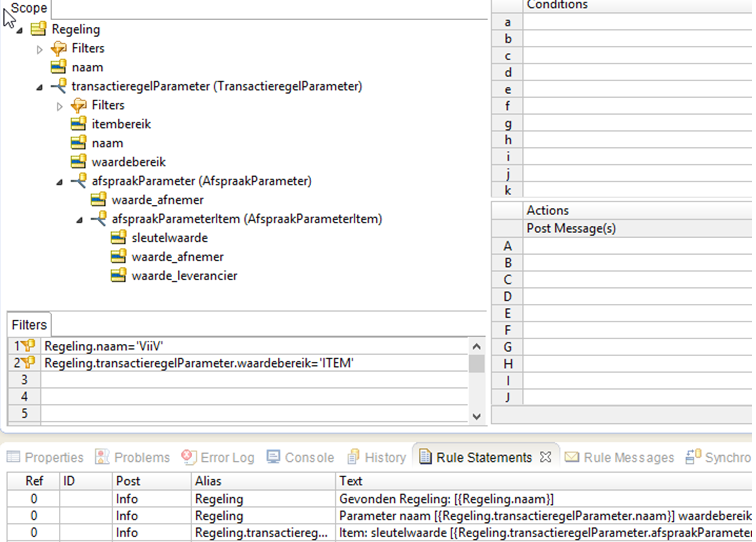The image size is (756, 542).
Task: Click the filters list scrollbar thumb
Action: pyautogui.click(x=476, y=364)
